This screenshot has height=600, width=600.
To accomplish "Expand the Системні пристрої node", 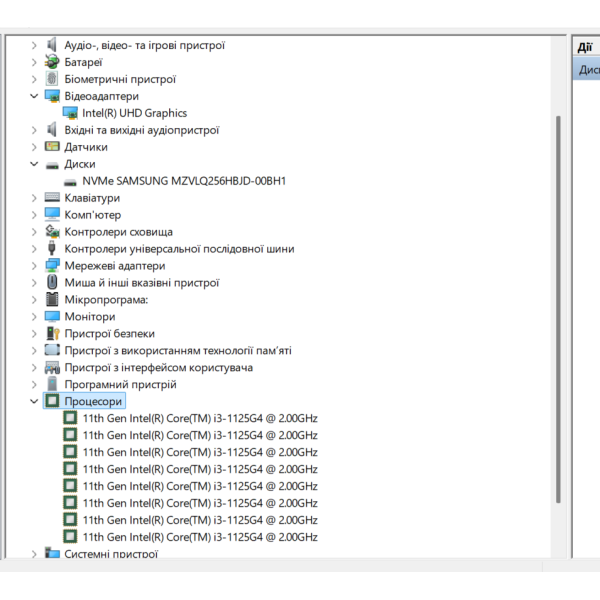I will 34,554.
